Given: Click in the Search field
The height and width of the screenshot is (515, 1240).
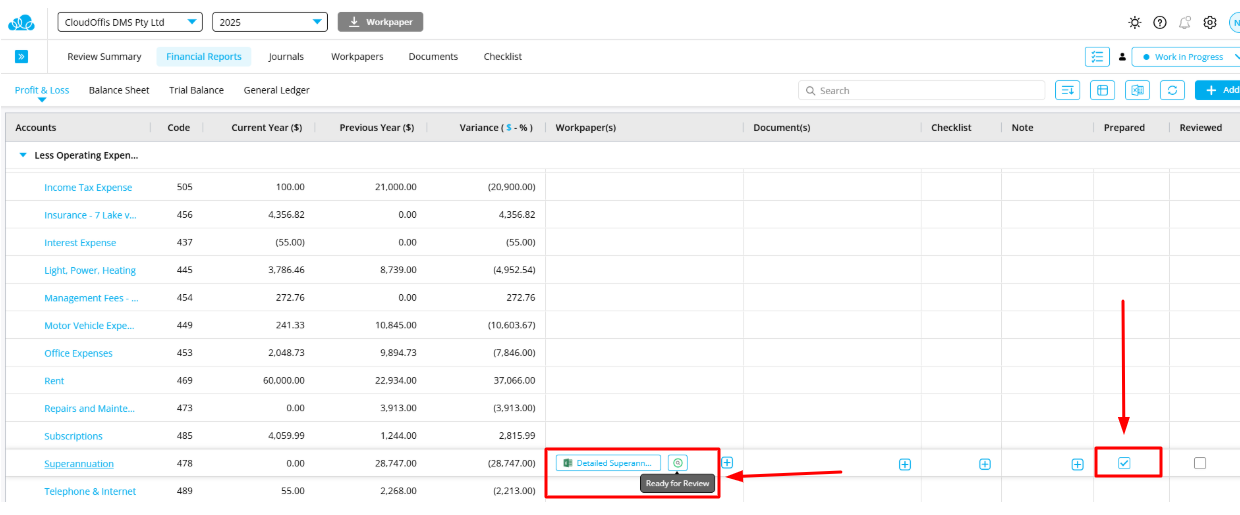Looking at the screenshot, I should [920, 90].
